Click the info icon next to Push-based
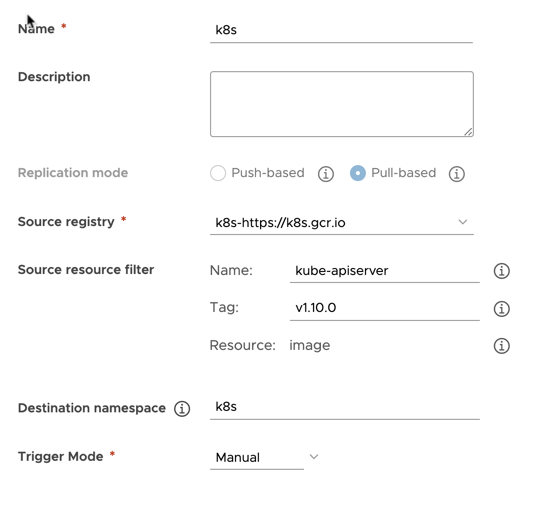Screen dimensions: 559x512 pos(325,174)
